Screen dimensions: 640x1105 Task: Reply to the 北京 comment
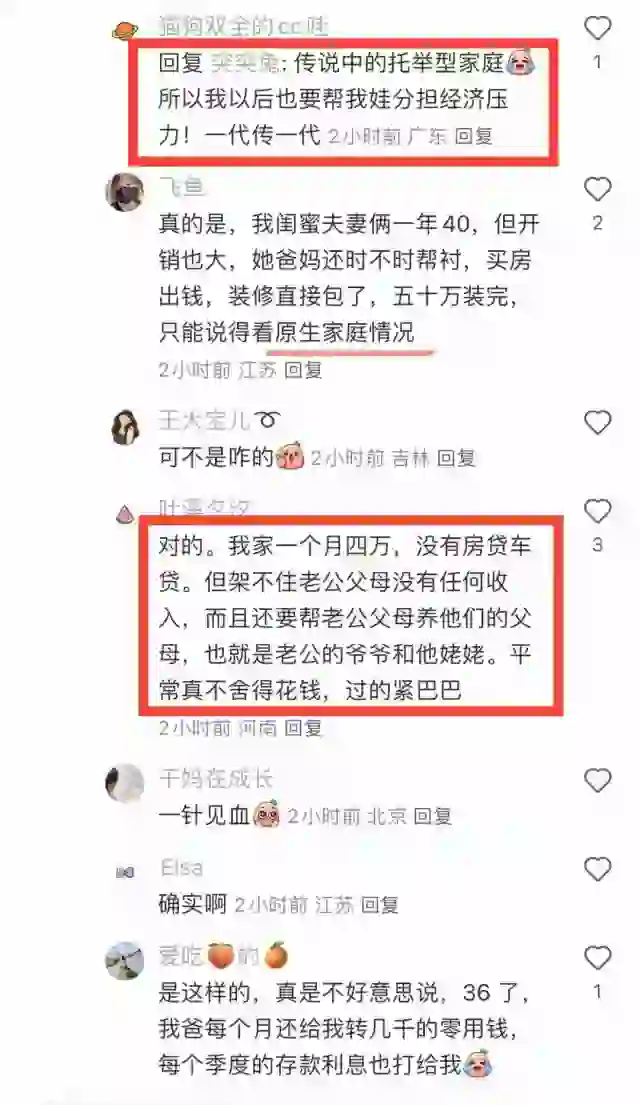click(433, 816)
